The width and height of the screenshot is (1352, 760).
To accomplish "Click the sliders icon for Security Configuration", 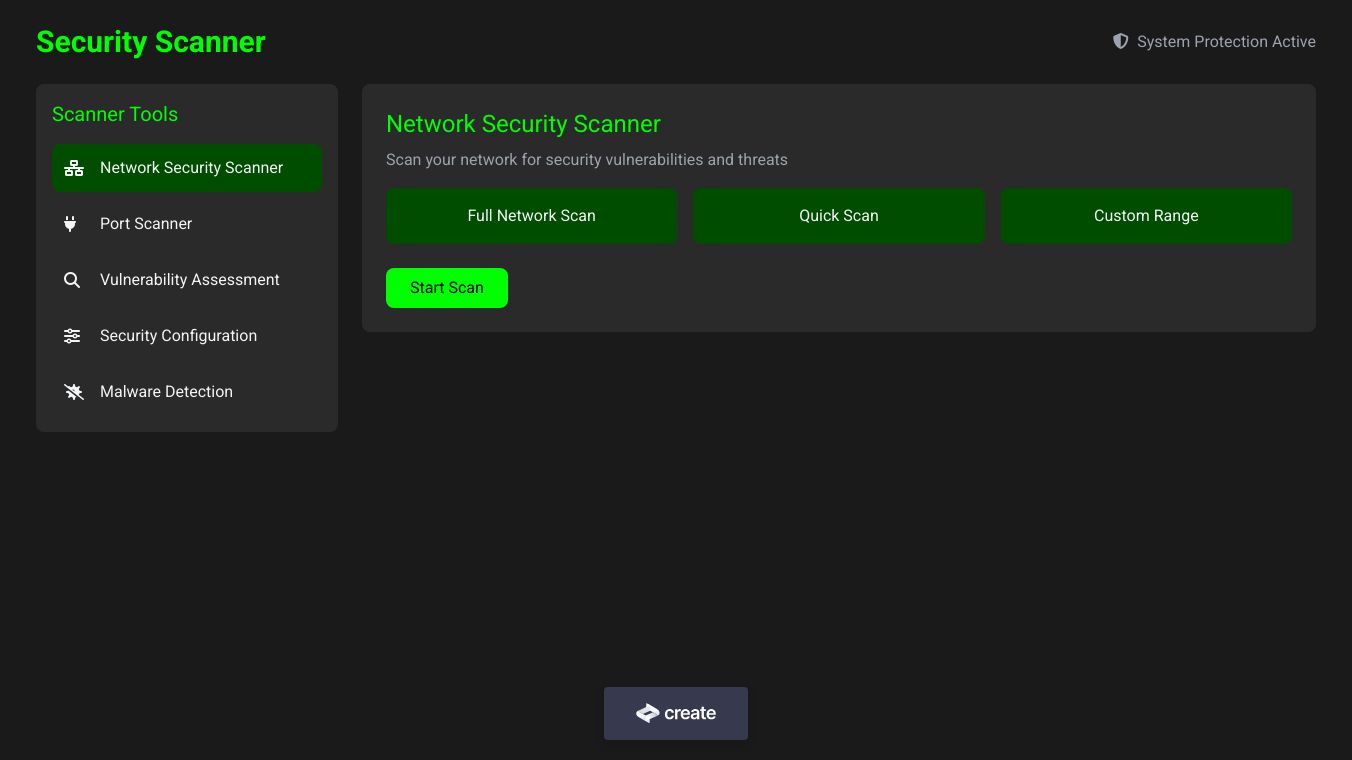I will coord(72,336).
